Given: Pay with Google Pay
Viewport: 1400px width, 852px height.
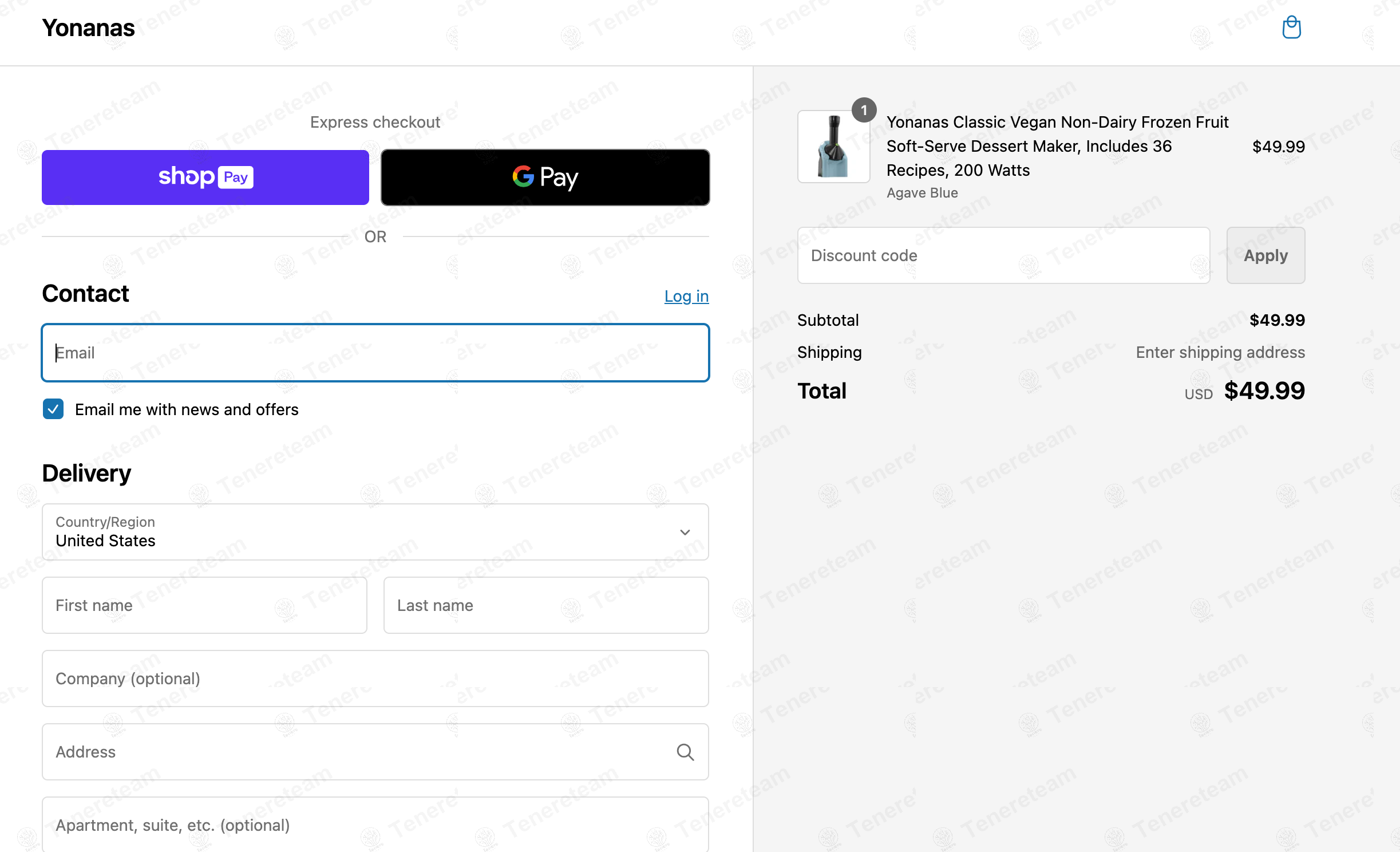Looking at the screenshot, I should (545, 178).
